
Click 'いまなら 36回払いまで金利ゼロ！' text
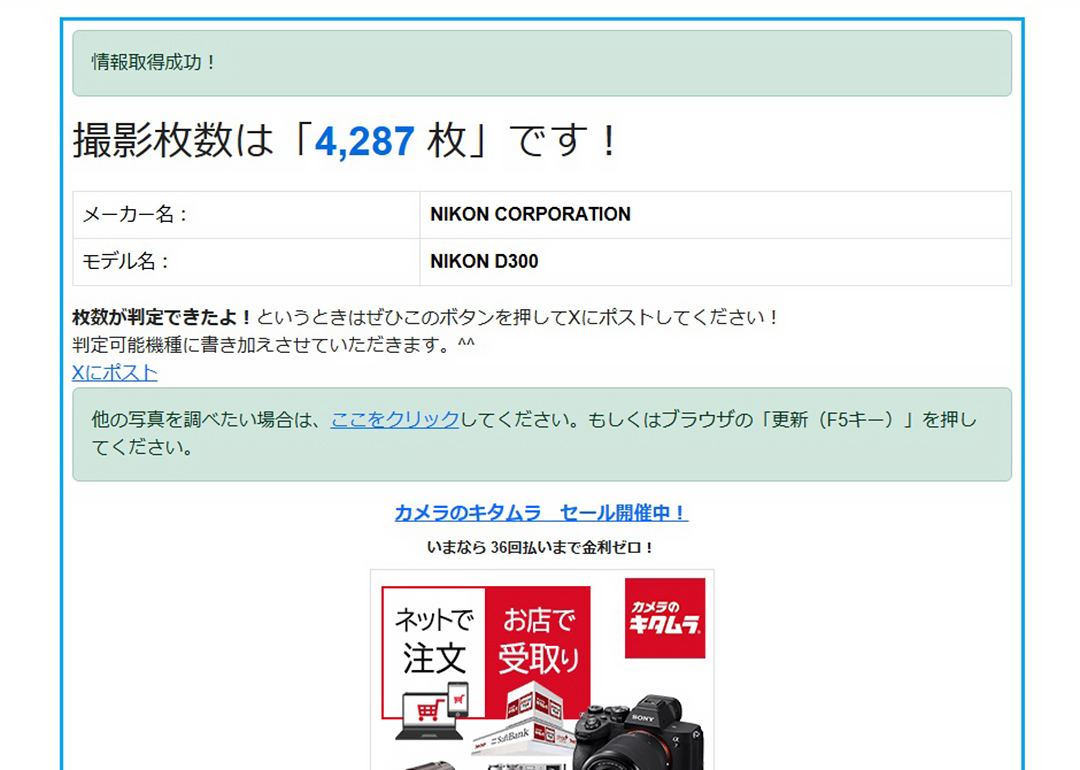click(x=541, y=548)
